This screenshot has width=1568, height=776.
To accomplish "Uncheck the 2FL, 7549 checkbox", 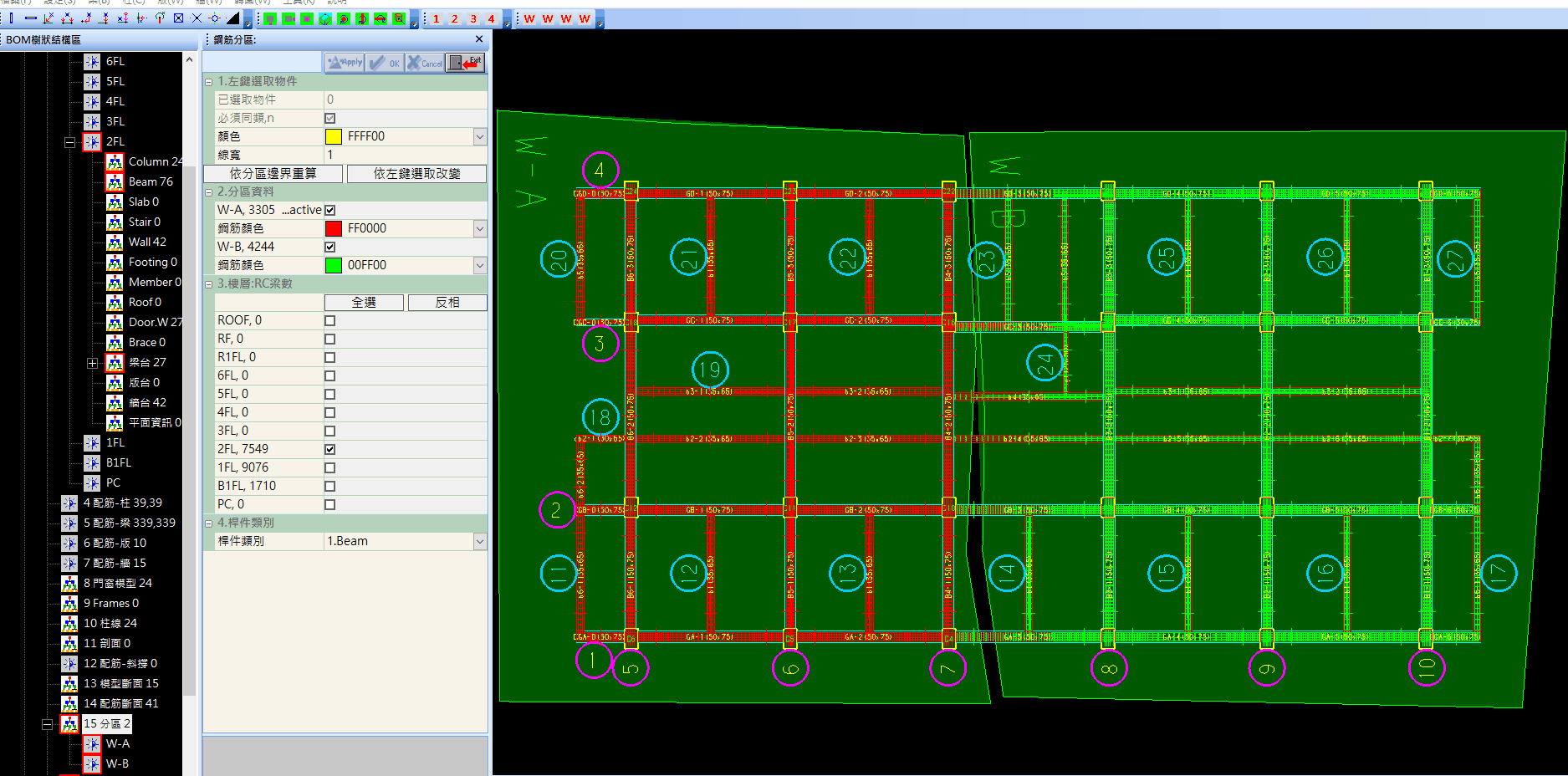I will 330,449.
